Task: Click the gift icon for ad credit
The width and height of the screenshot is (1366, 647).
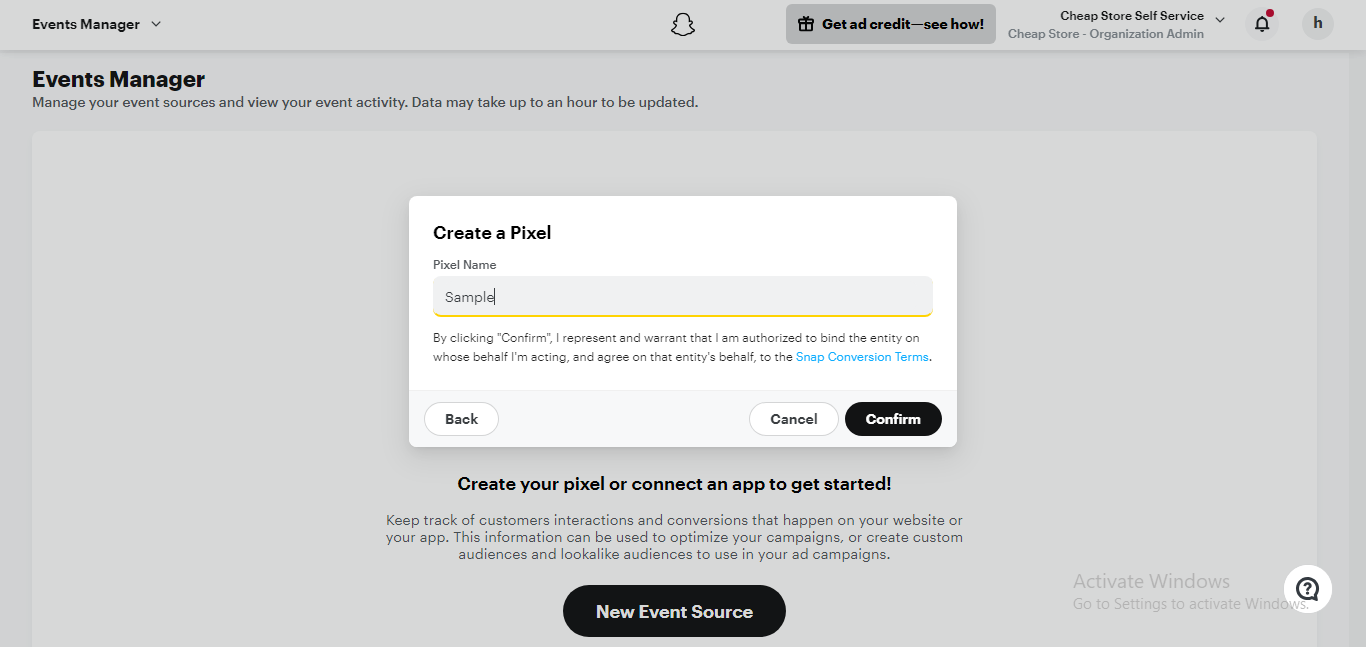Action: click(x=806, y=24)
